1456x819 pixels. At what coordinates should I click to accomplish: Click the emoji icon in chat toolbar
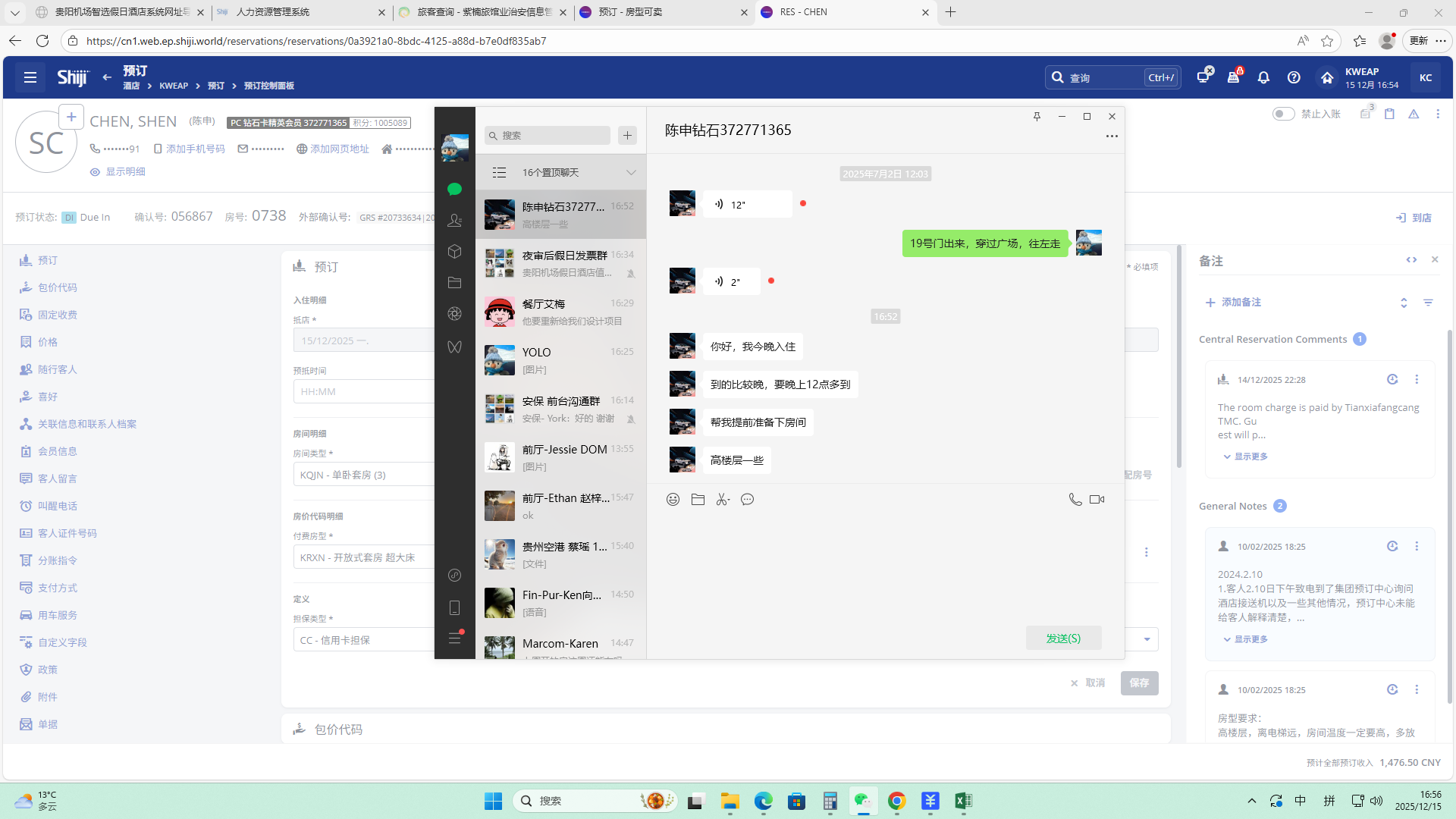673,499
